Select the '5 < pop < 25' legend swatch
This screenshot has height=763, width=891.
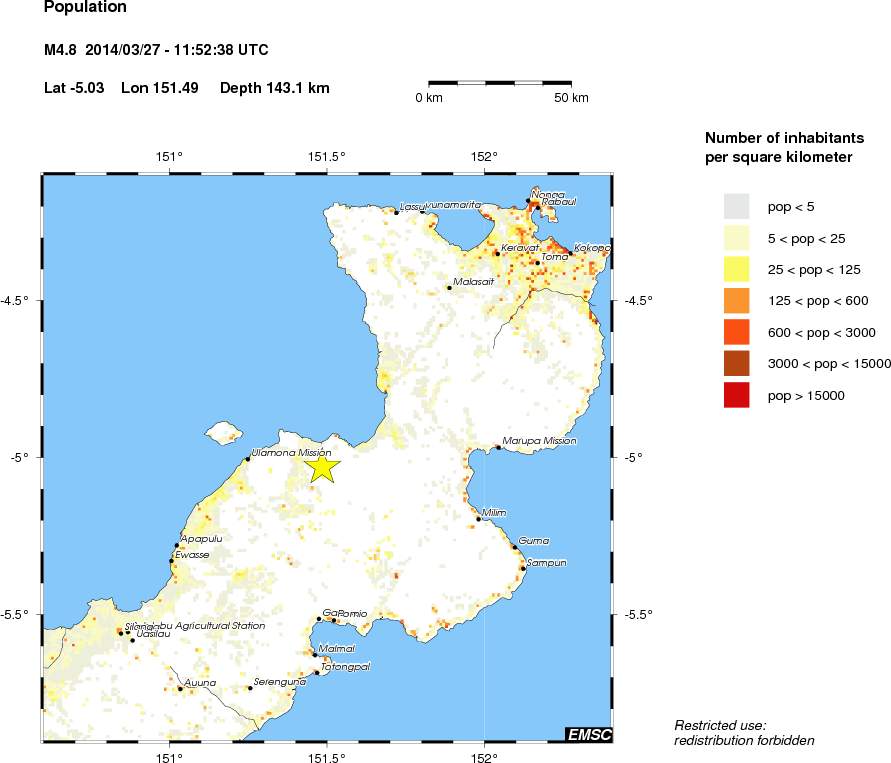point(736,237)
